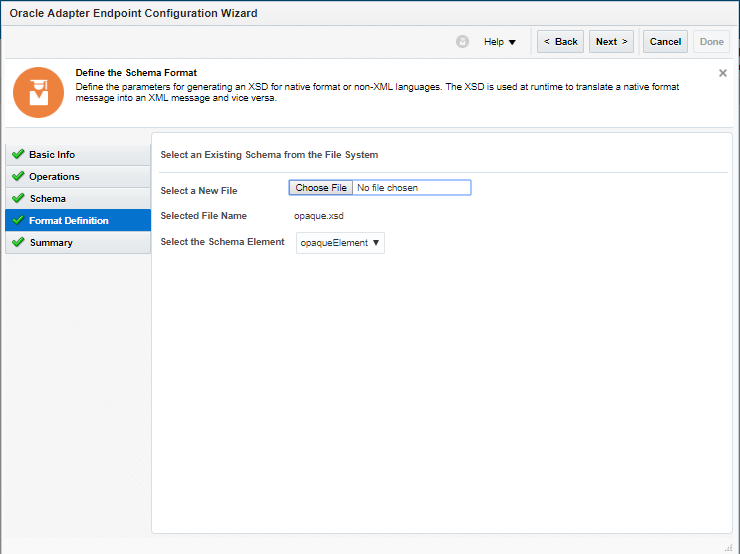Click the orange schema wizard icon

click(x=38, y=93)
